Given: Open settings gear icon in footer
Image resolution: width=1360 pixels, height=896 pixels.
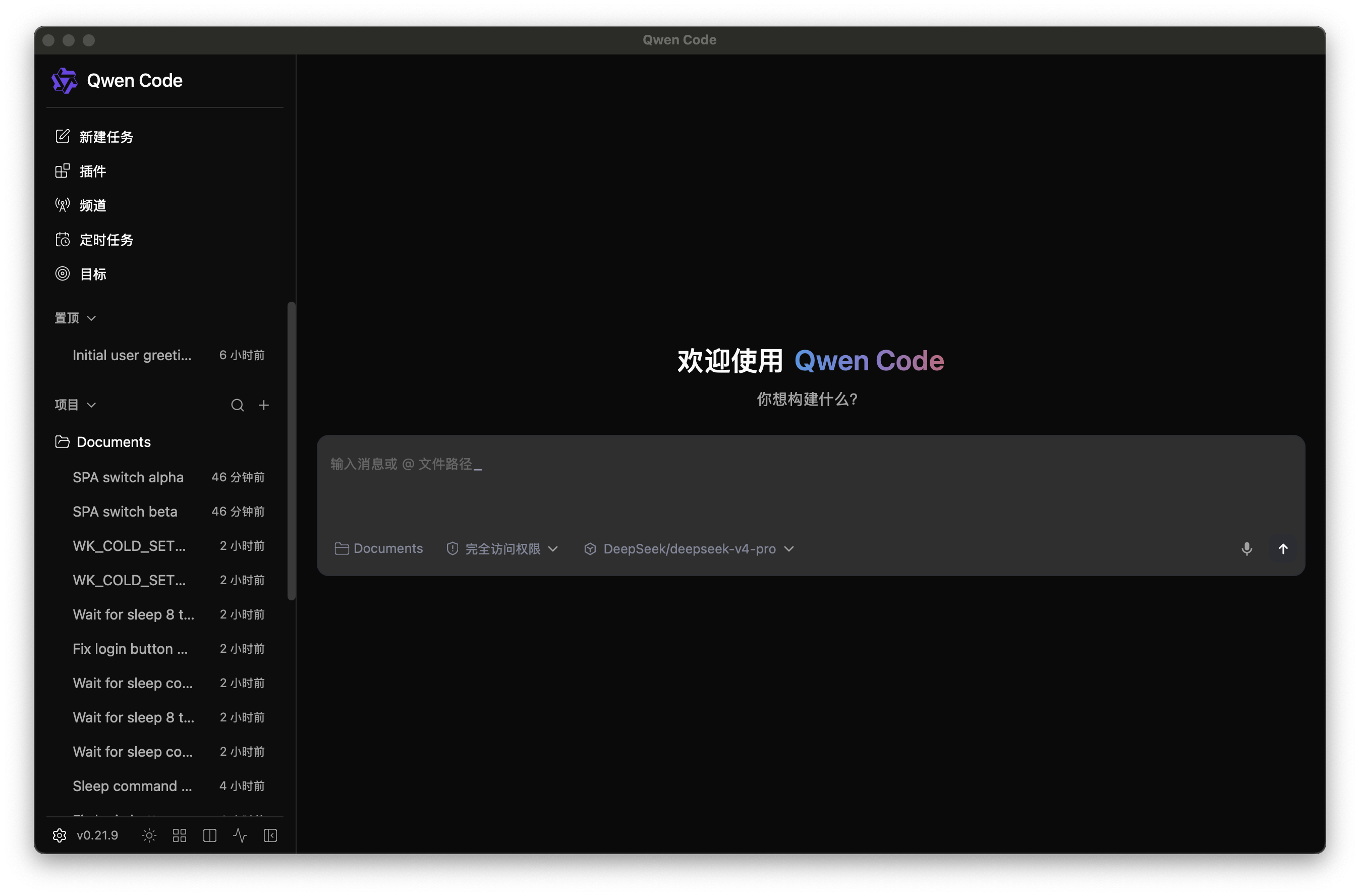Looking at the screenshot, I should pyautogui.click(x=60, y=835).
